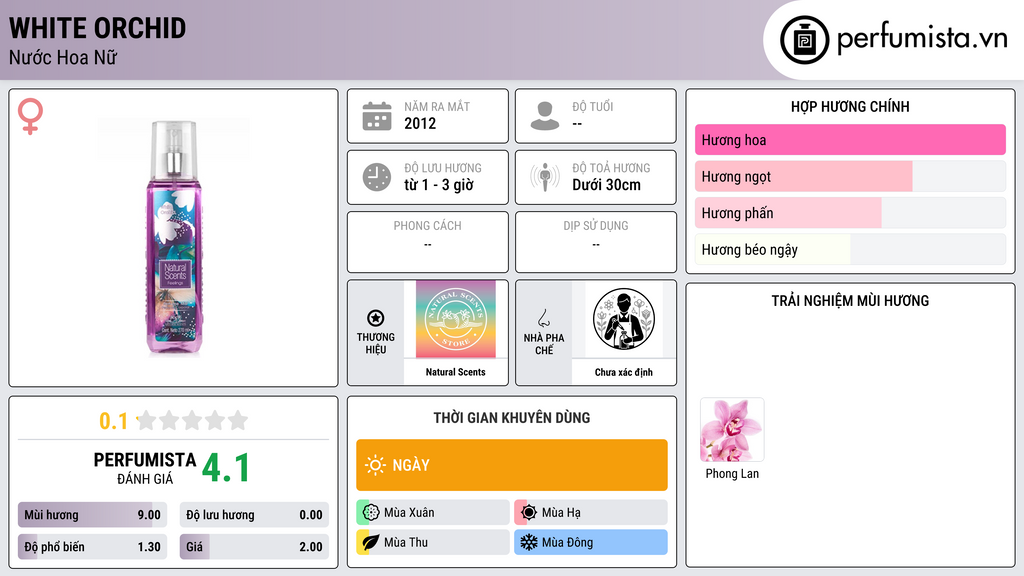Click the Hương hoa accord bar
The image size is (1024, 576).
[x=850, y=140]
